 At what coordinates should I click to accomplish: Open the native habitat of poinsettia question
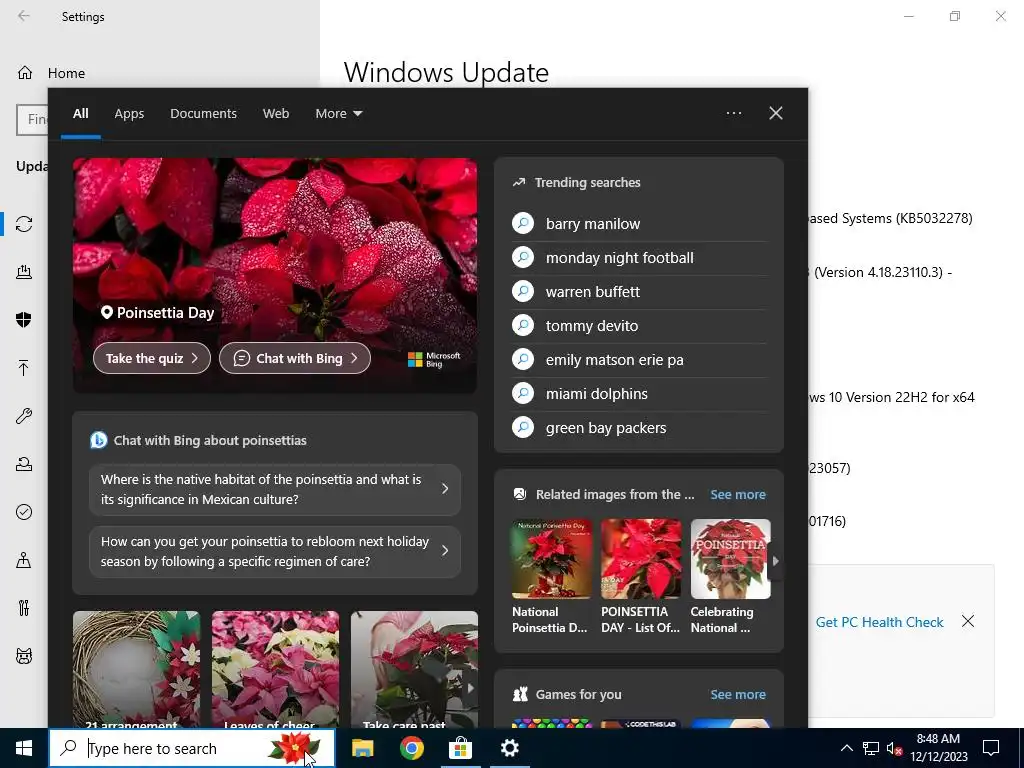click(275, 489)
